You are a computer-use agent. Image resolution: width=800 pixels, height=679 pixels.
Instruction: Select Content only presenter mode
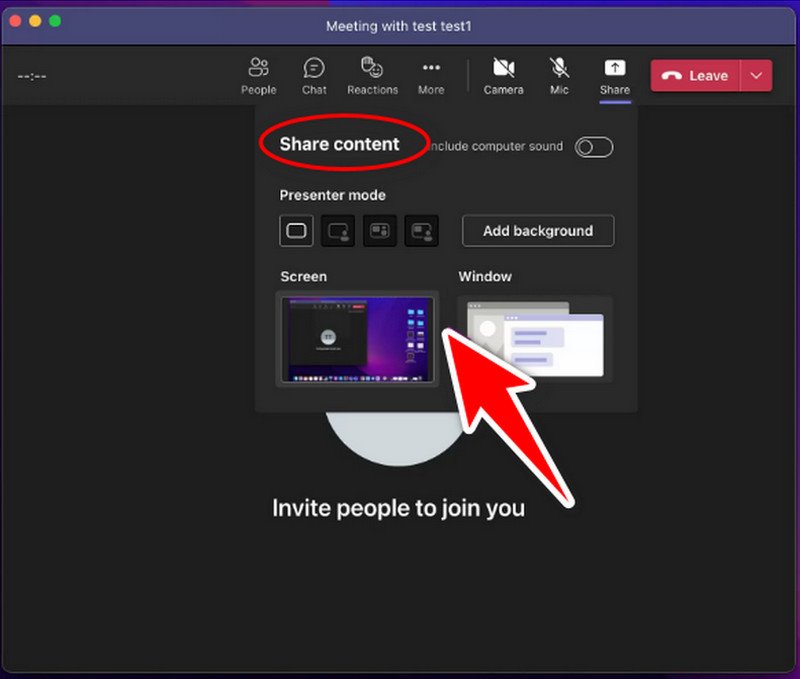coord(297,231)
